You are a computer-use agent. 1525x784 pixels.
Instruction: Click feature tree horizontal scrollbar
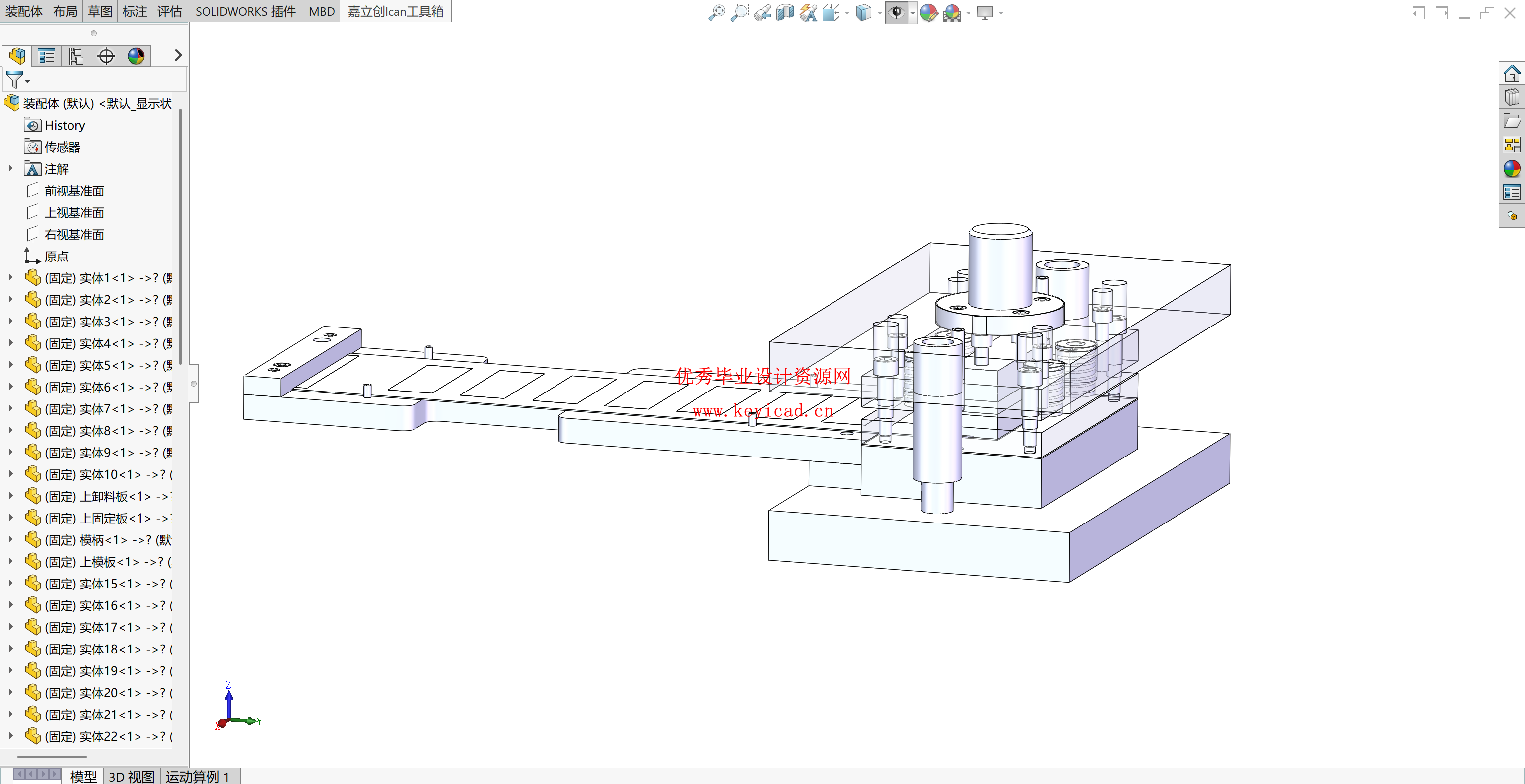52,756
